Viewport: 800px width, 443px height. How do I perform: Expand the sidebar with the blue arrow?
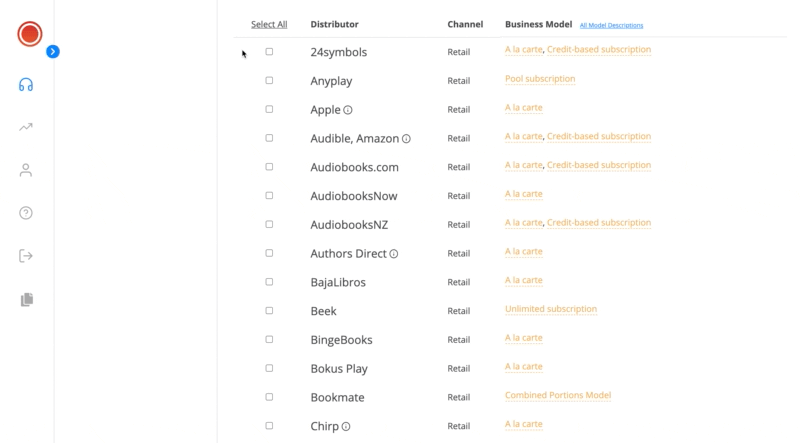tap(53, 51)
